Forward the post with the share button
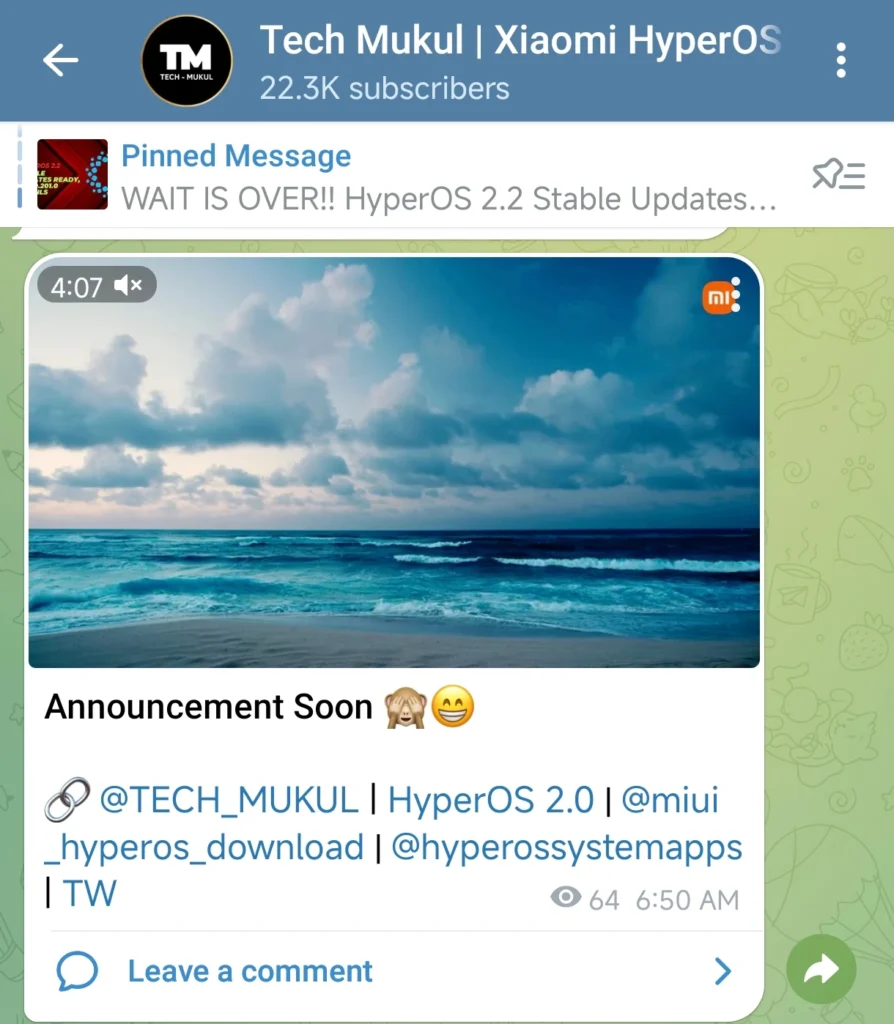The width and height of the screenshot is (894, 1024). pos(821,969)
